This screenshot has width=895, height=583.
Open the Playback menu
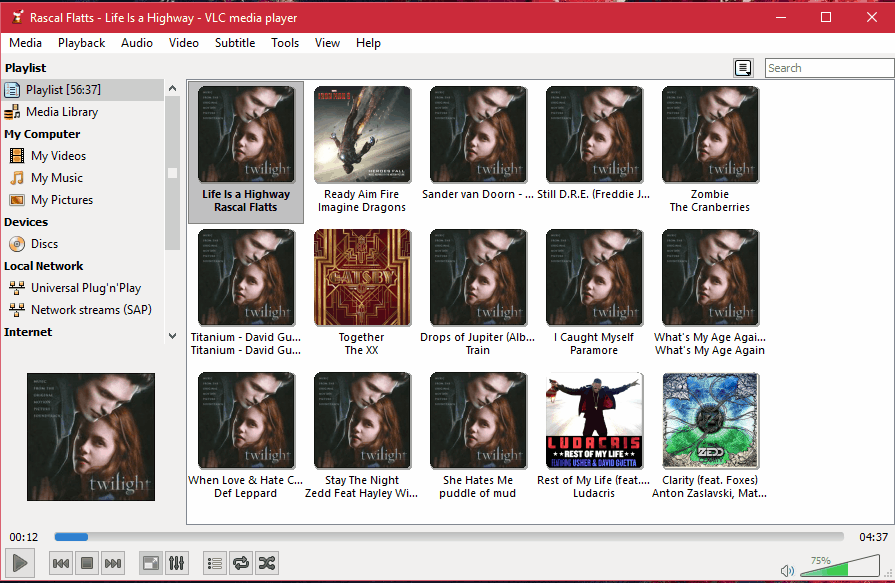(x=82, y=43)
